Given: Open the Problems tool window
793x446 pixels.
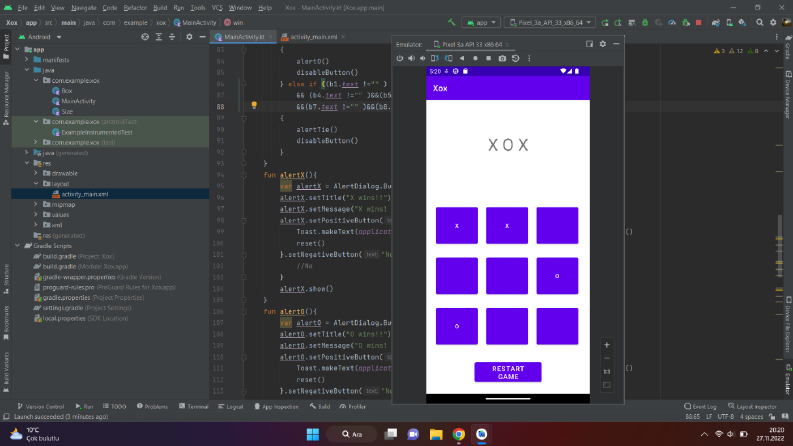Looking at the screenshot, I should point(152,407).
